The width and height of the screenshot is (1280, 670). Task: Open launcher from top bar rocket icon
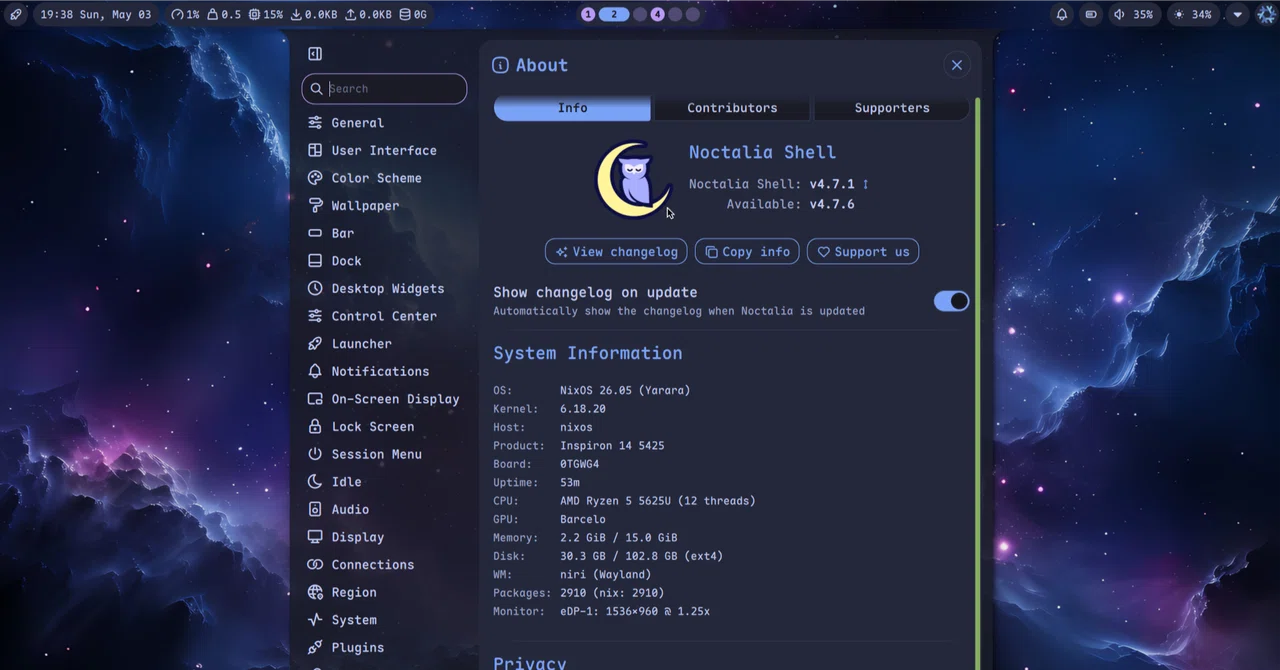pyautogui.click(x=16, y=15)
